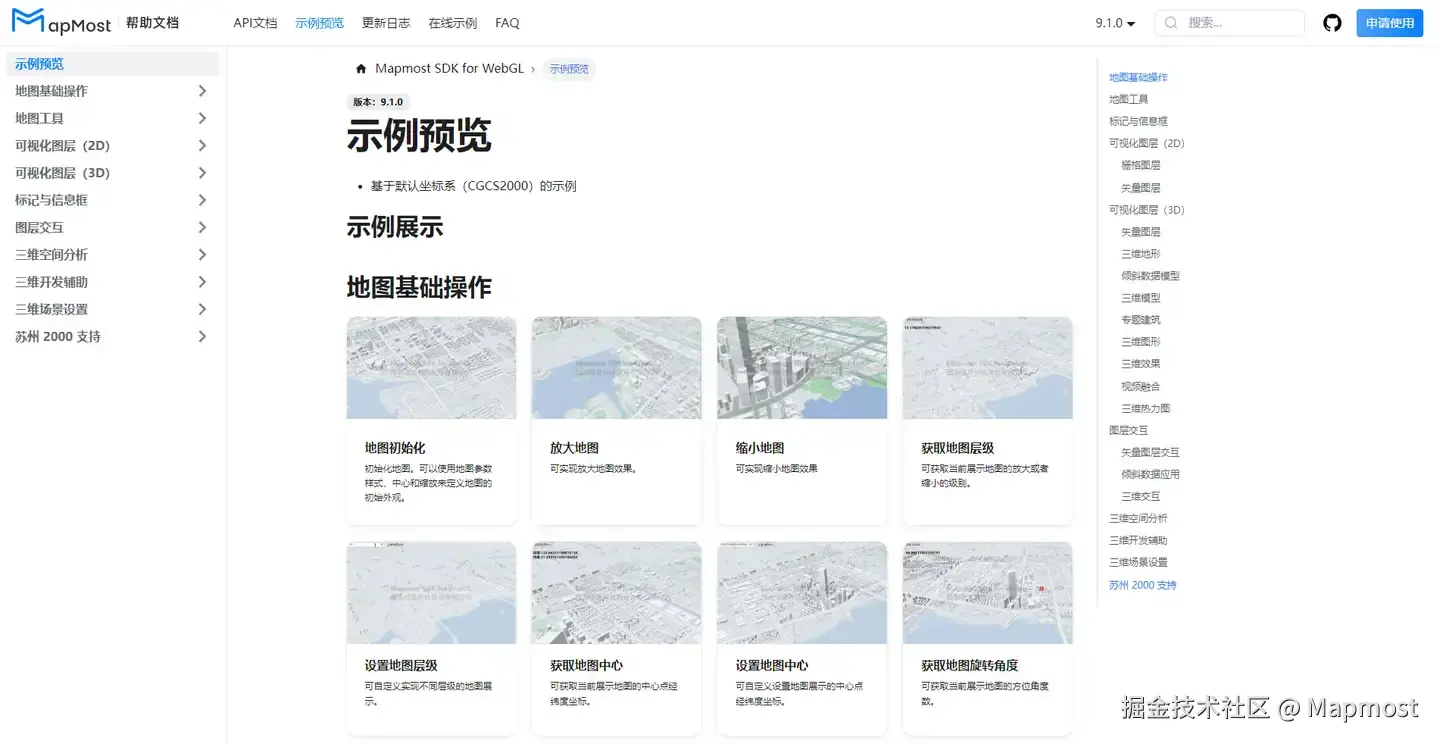Expand 三维空间分析 sidebar chevron
This screenshot has width=1440, height=744.
tap(202, 255)
